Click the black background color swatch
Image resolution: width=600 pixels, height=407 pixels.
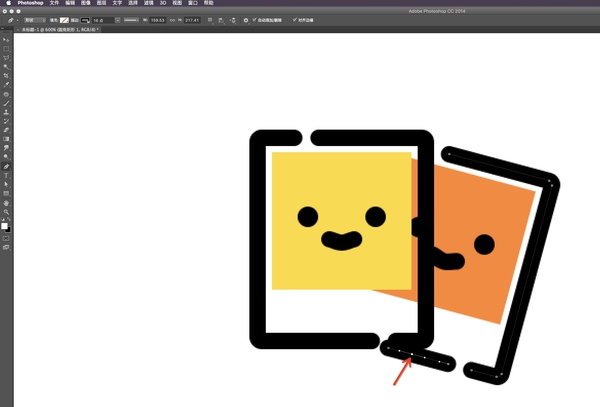click(8, 230)
